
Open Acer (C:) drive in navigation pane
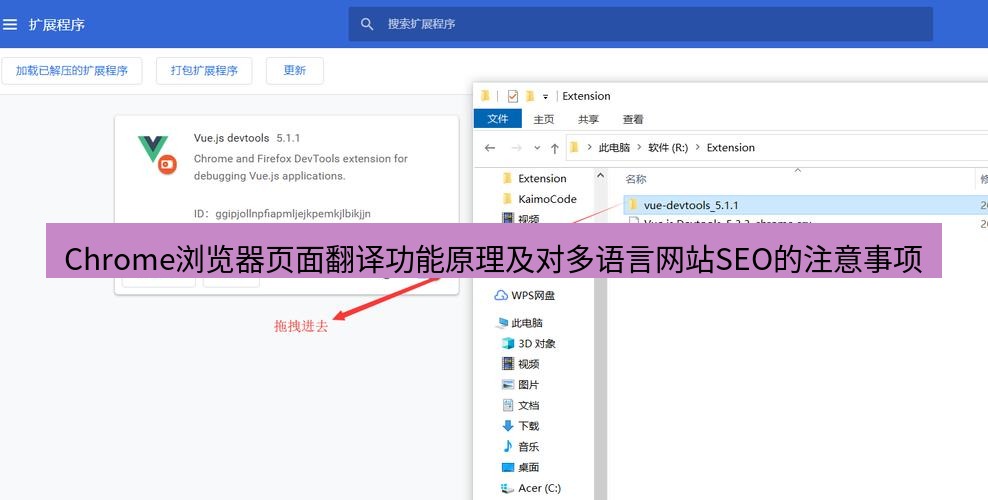click(x=539, y=488)
